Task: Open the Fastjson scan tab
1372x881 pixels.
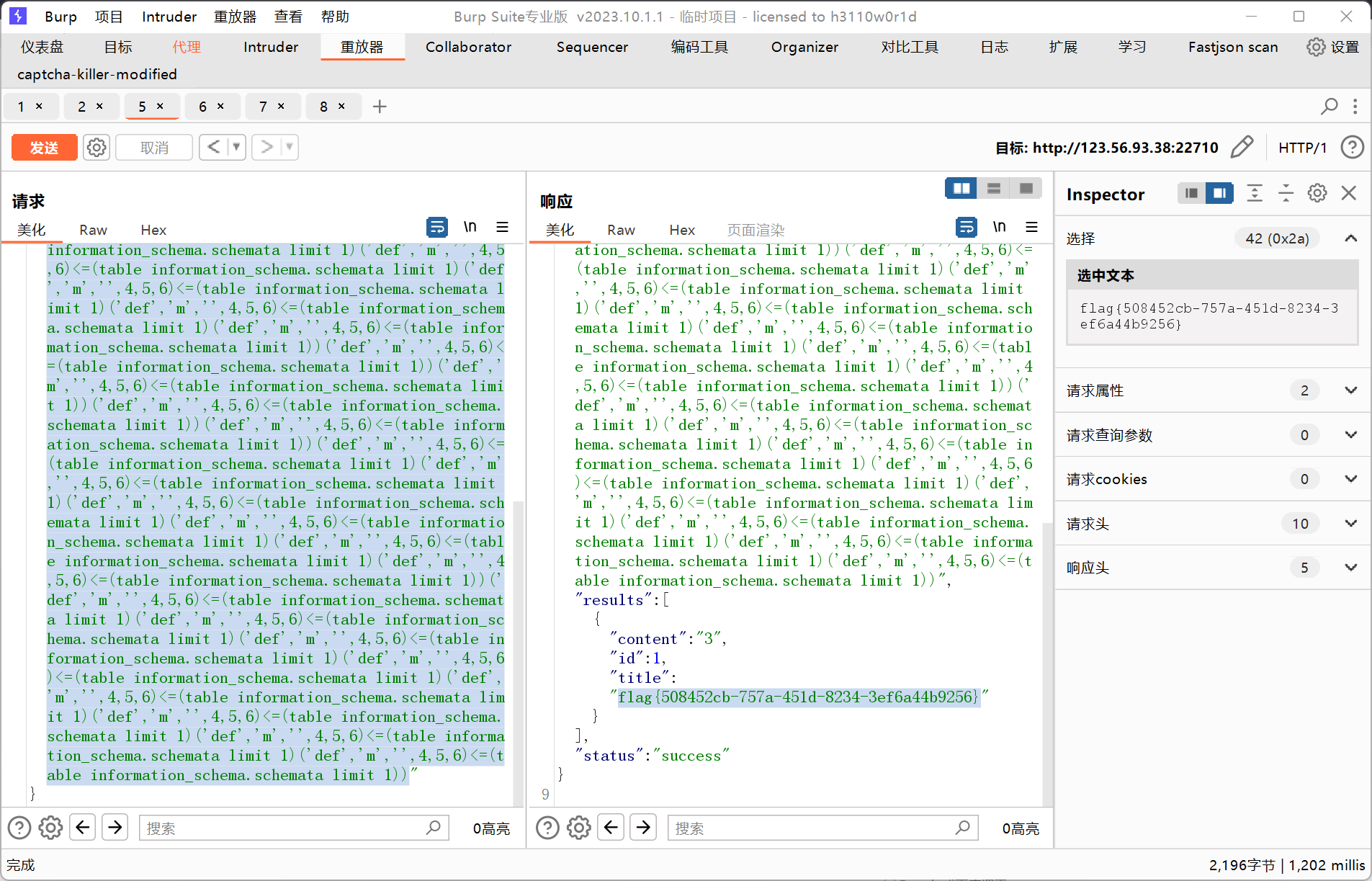Action: (x=1233, y=47)
